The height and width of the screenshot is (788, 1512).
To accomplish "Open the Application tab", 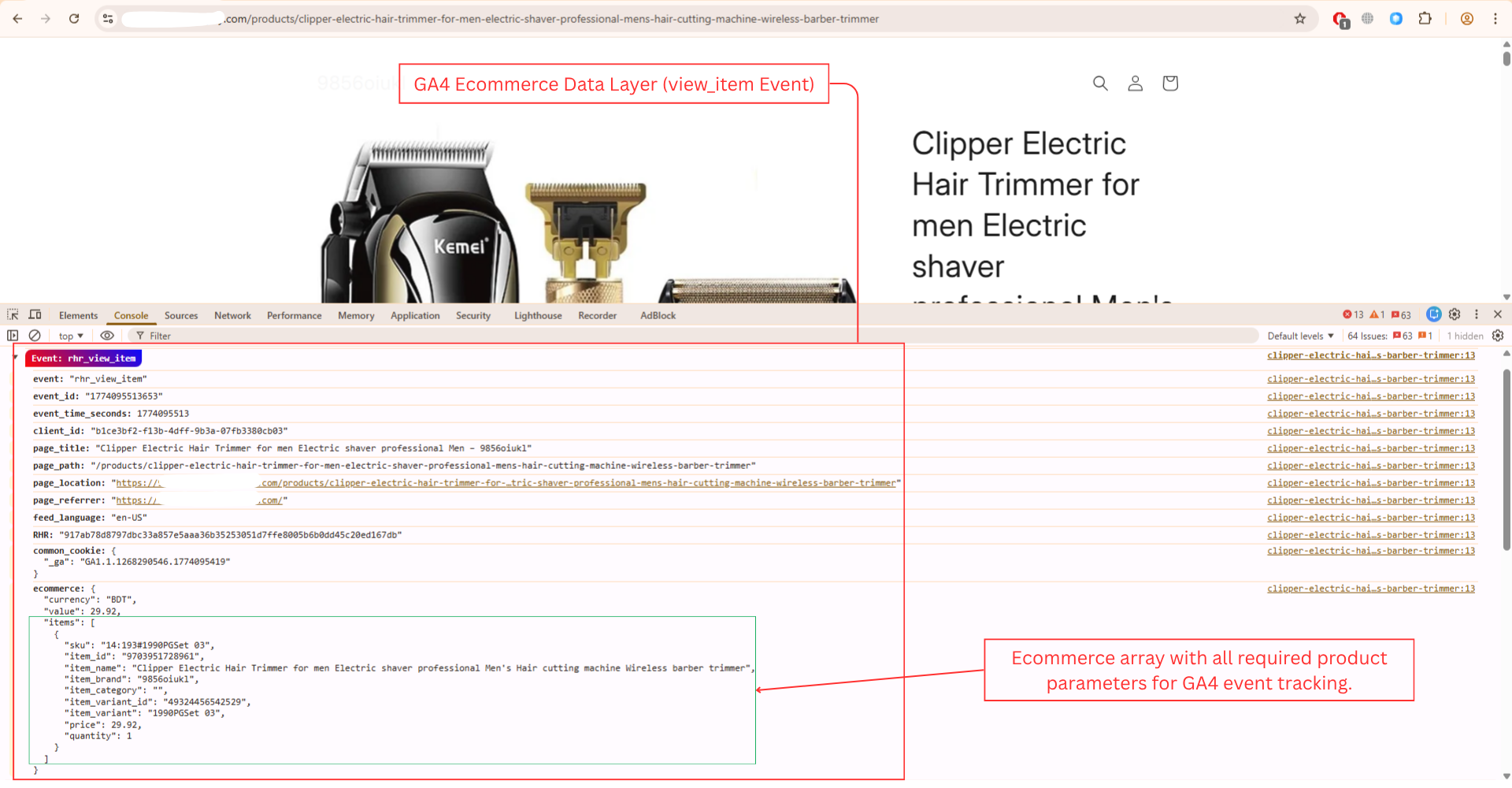I will click(415, 315).
